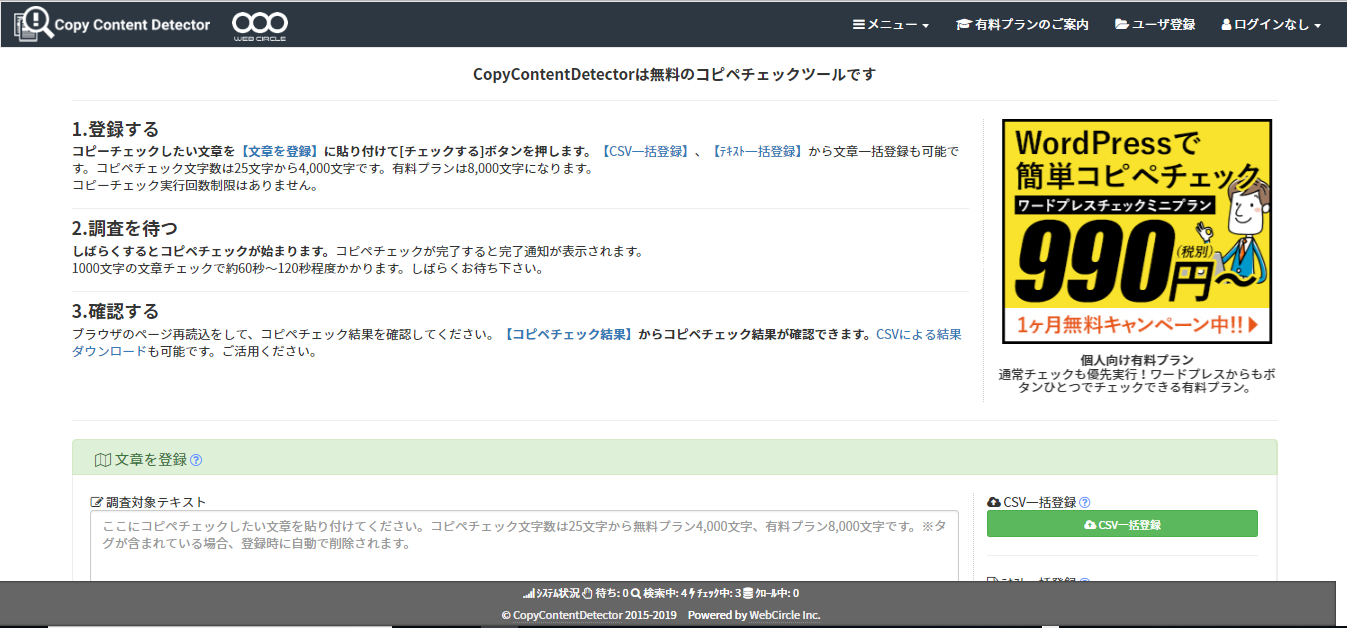Viewport: 1347px width, 628px height.
Task: Click the Copy Content Detector magnifier logo
Action: (x=33, y=24)
